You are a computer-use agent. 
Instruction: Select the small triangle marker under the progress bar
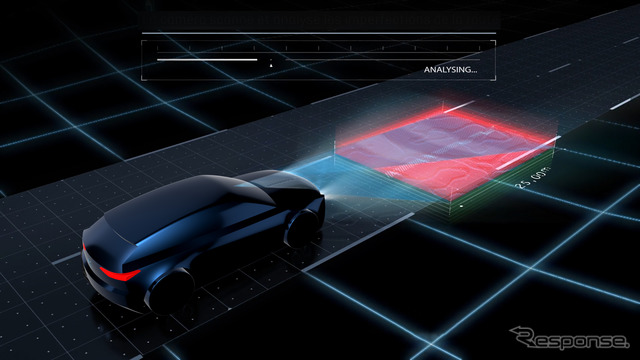click(271, 65)
